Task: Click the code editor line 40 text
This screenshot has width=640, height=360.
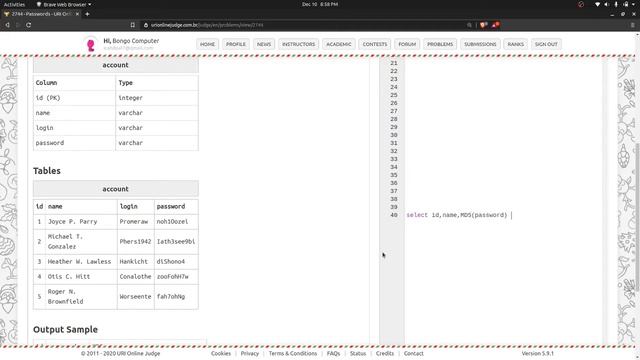Action: (456, 215)
